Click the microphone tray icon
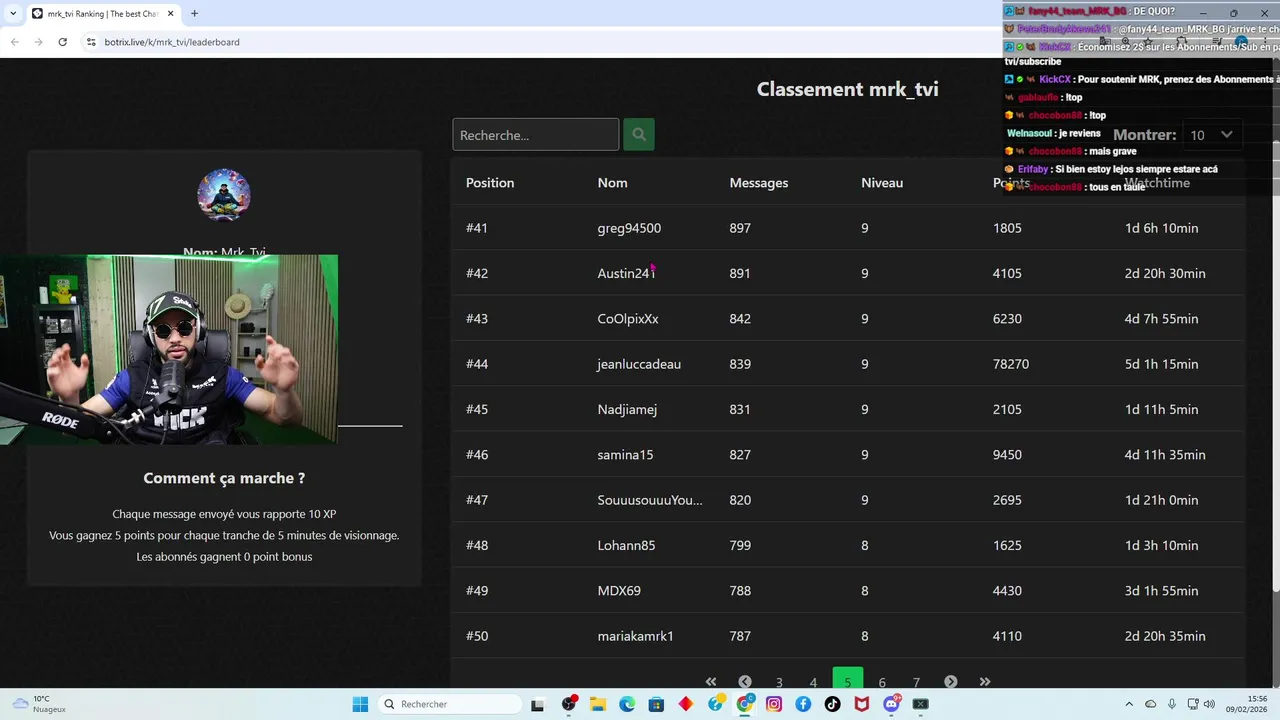This screenshot has width=1280, height=720. coord(1172,704)
